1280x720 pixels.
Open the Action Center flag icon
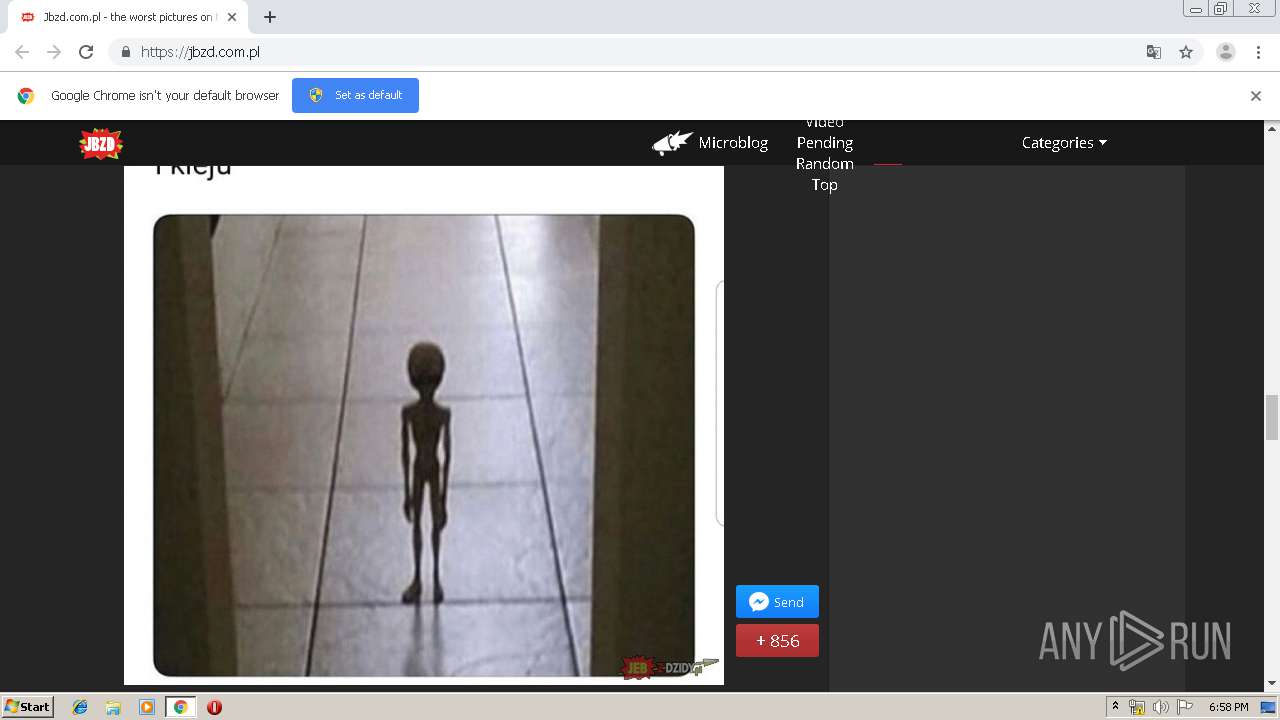pos(1185,707)
